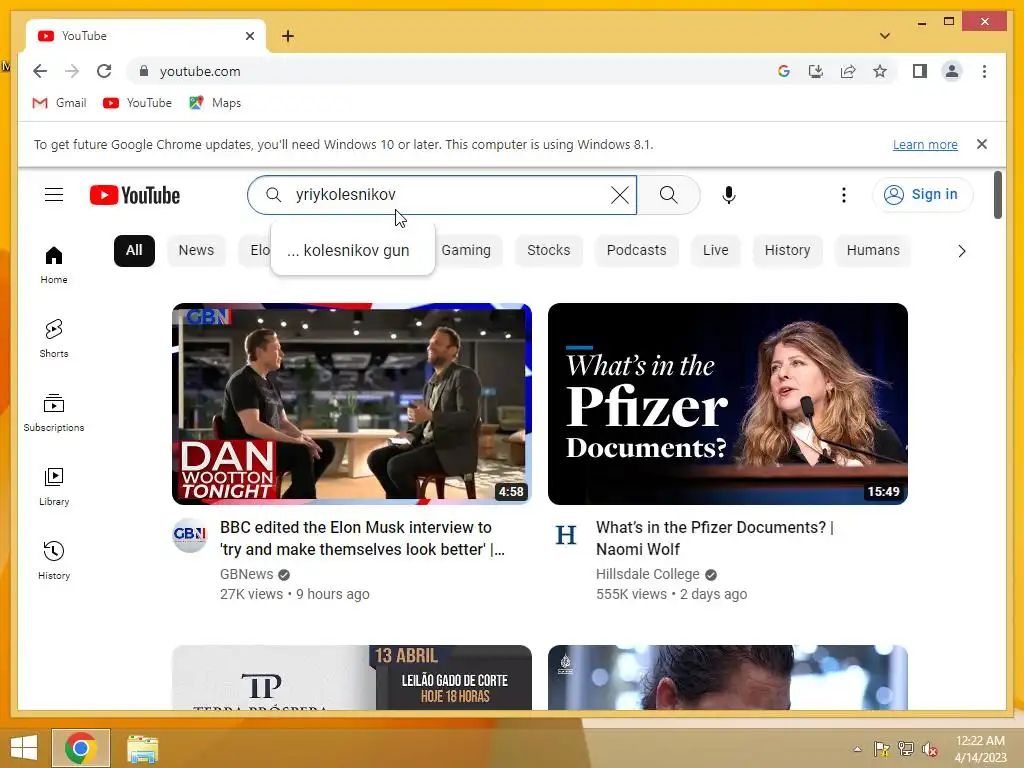
Task: Show hidden tray icons arrow
Action: coord(857,749)
